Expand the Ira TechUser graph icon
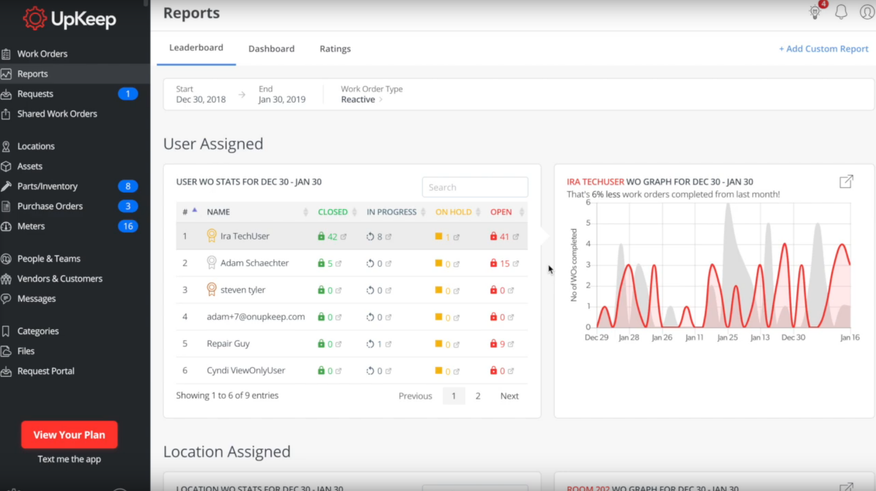 [846, 181]
